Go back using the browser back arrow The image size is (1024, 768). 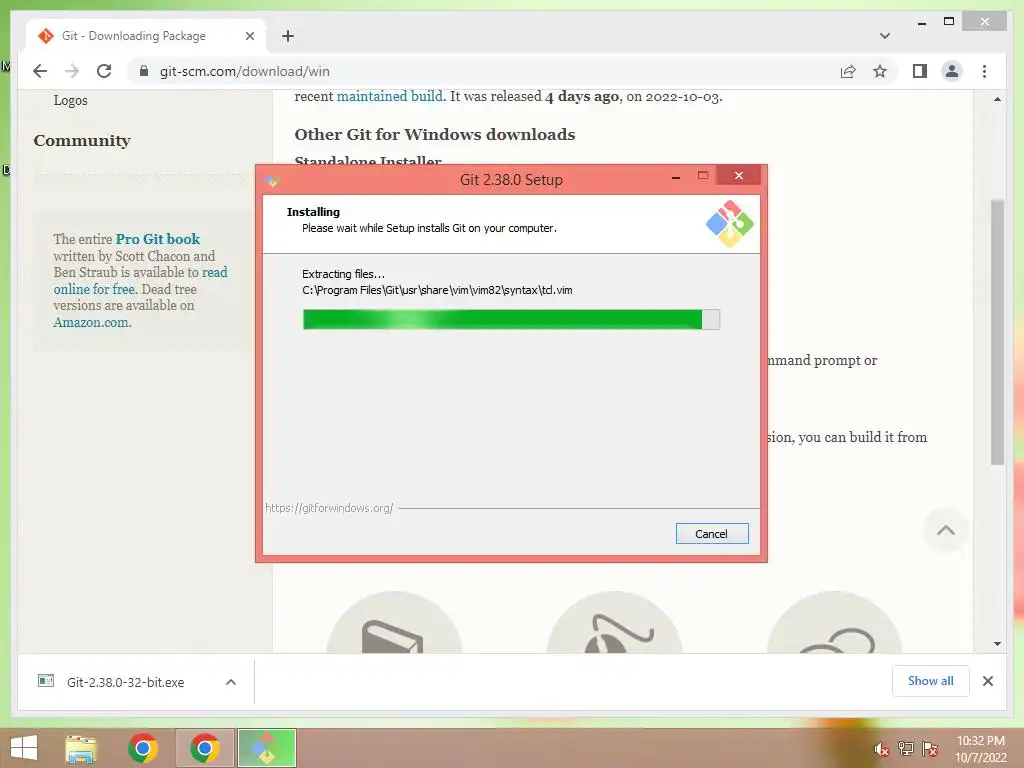coord(40,71)
